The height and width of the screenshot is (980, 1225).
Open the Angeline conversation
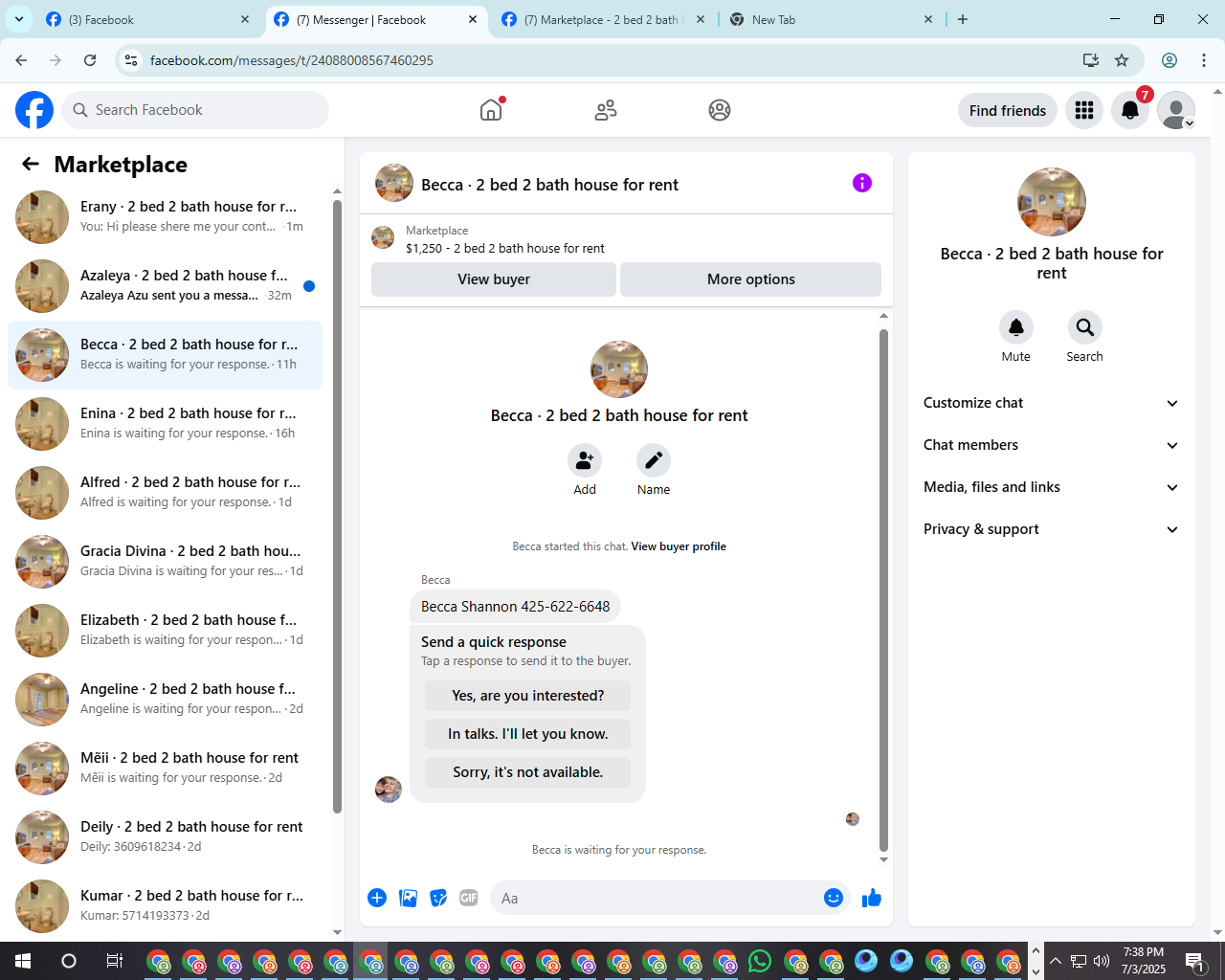click(x=165, y=700)
